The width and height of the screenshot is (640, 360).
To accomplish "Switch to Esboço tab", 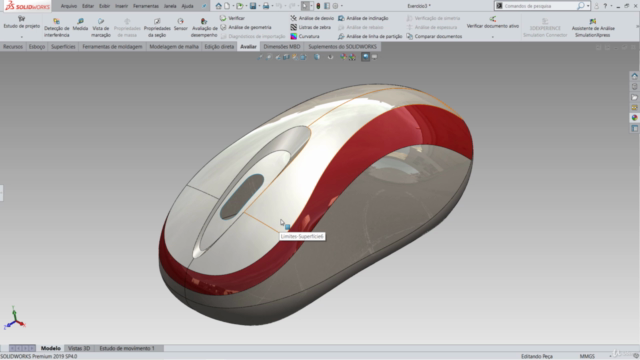I will pyautogui.click(x=37, y=47).
